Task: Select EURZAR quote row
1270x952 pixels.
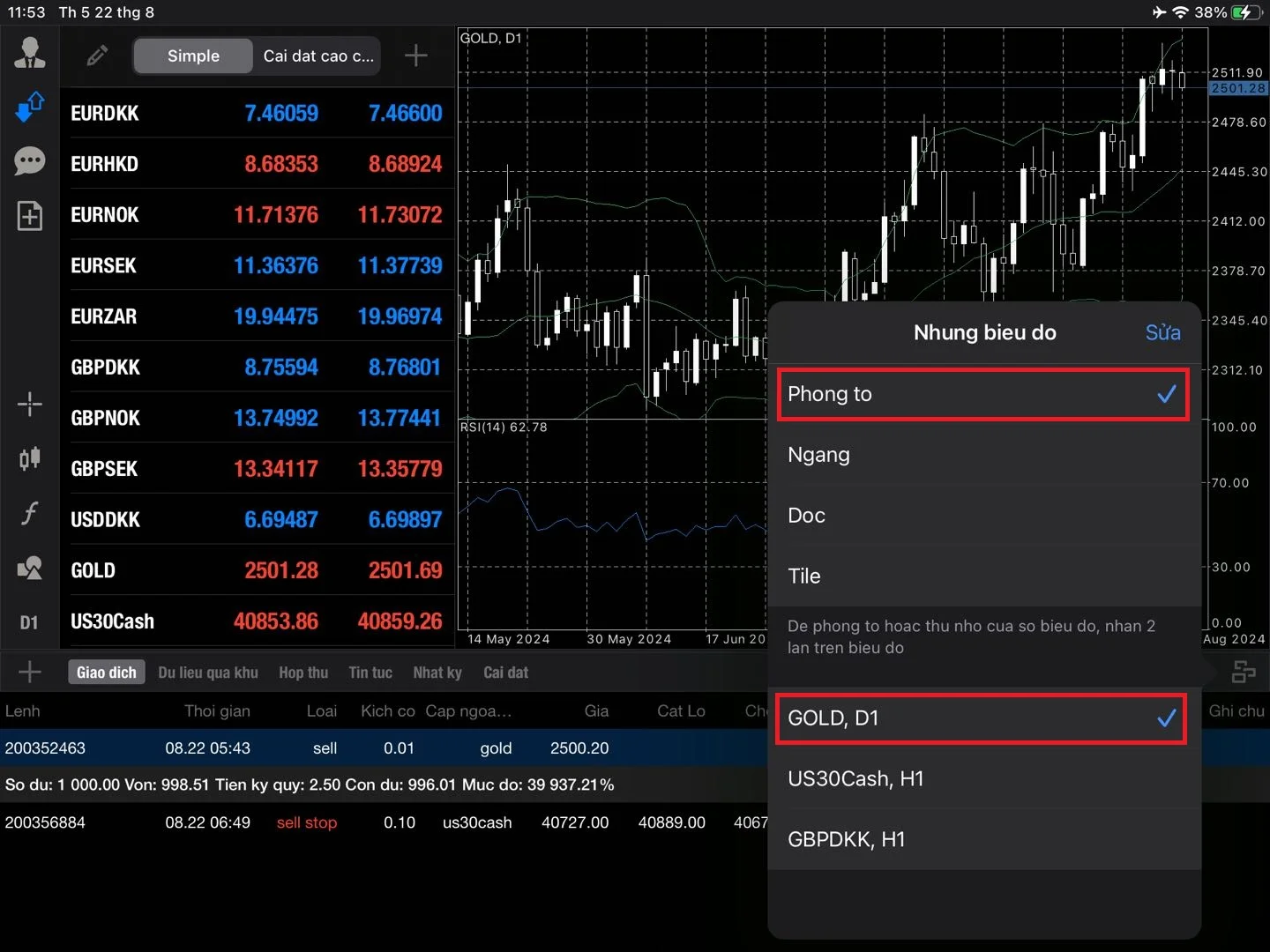Action: tap(257, 316)
